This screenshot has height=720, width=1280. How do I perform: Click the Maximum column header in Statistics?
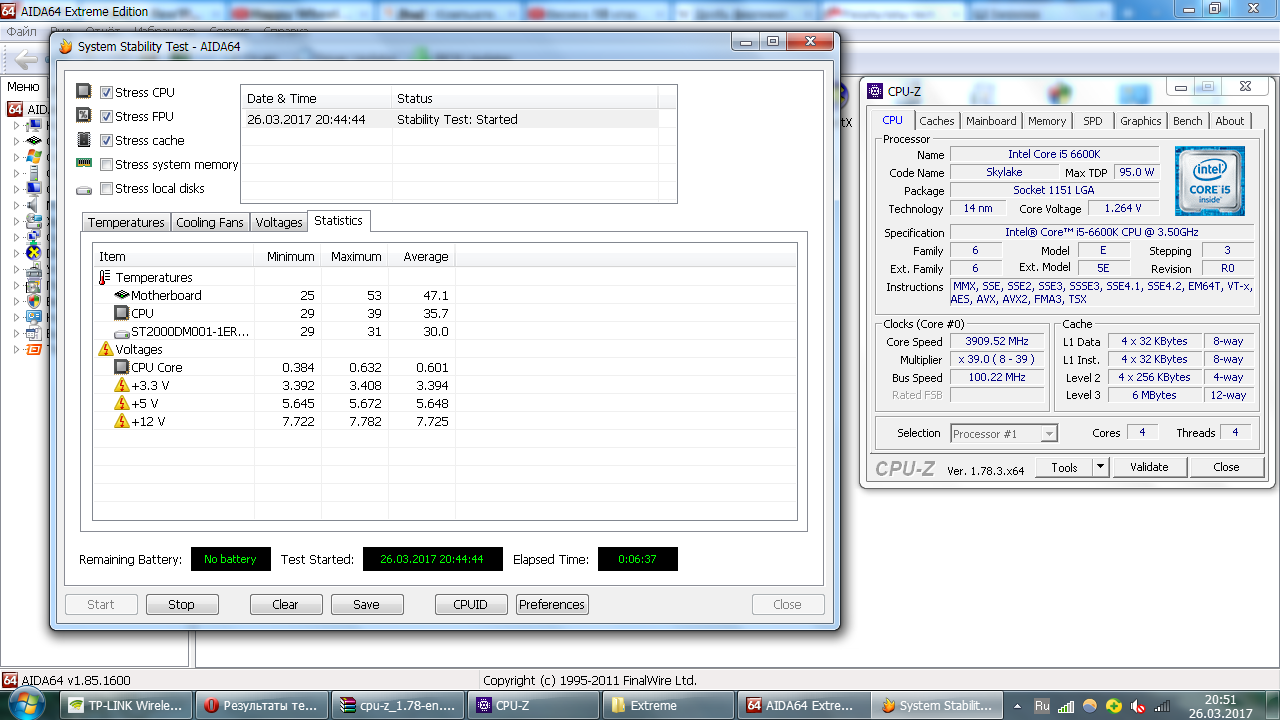[x=356, y=256]
